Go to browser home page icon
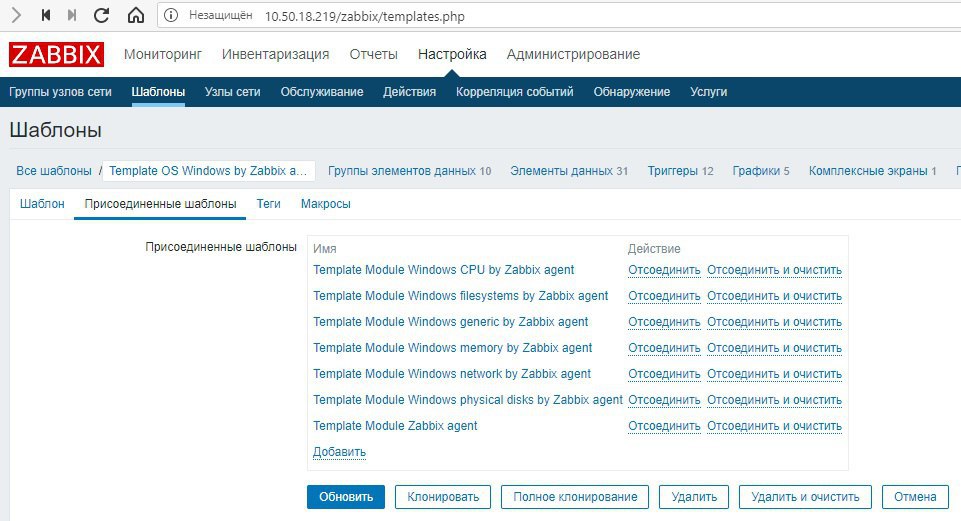The height and width of the screenshot is (521, 961). pos(135,15)
